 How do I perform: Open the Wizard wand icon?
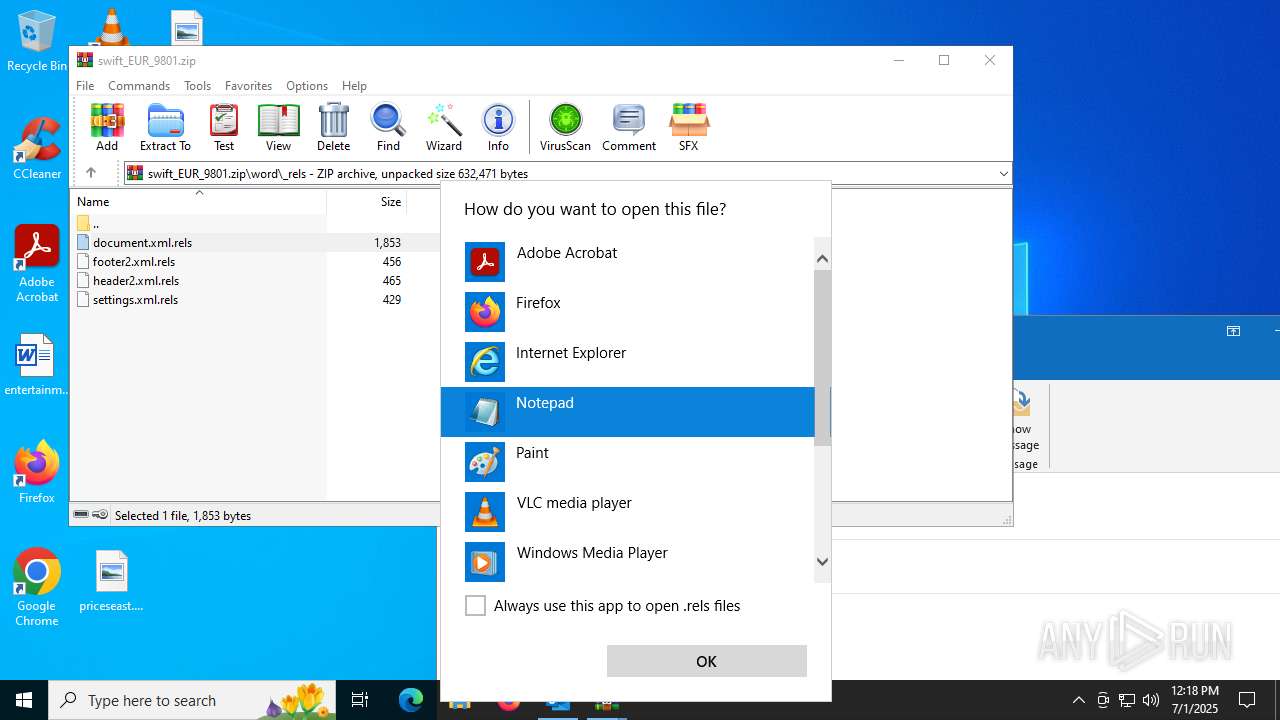tap(444, 127)
